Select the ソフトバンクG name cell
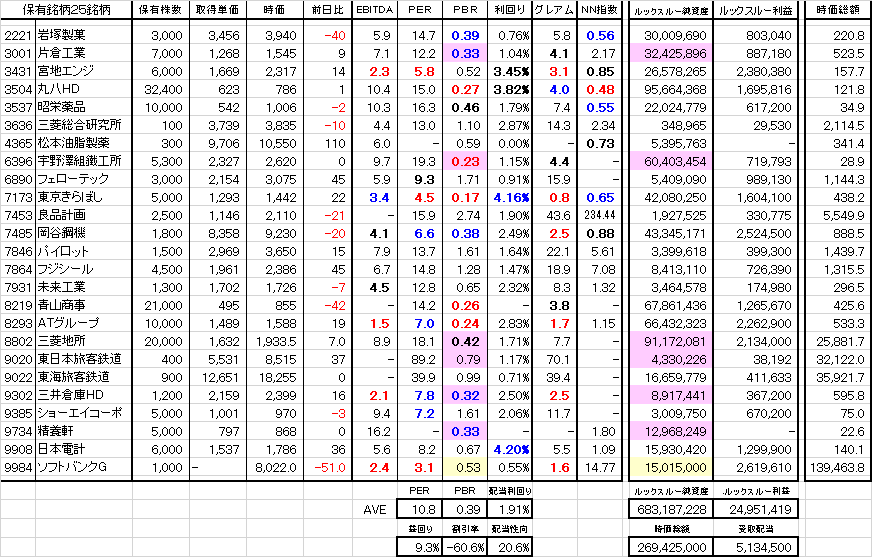Screen dimensions: 872x557 72,467
